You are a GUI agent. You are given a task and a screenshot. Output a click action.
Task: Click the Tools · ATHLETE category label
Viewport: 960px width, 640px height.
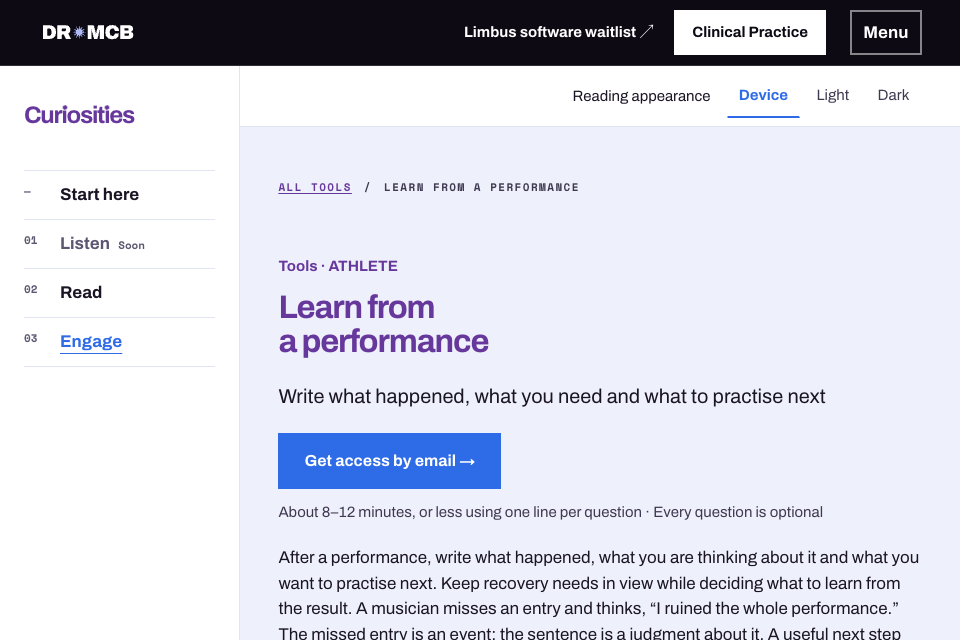click(338, 266)
